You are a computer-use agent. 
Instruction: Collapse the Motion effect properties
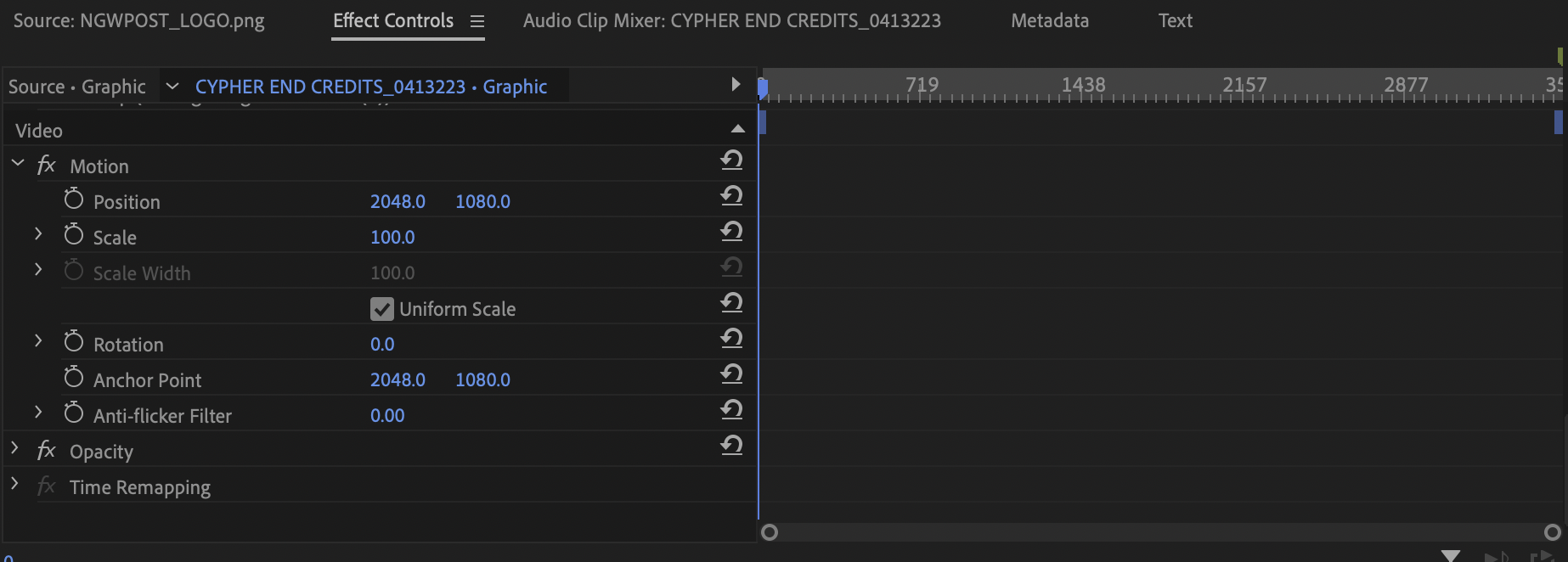coord(18,163)
